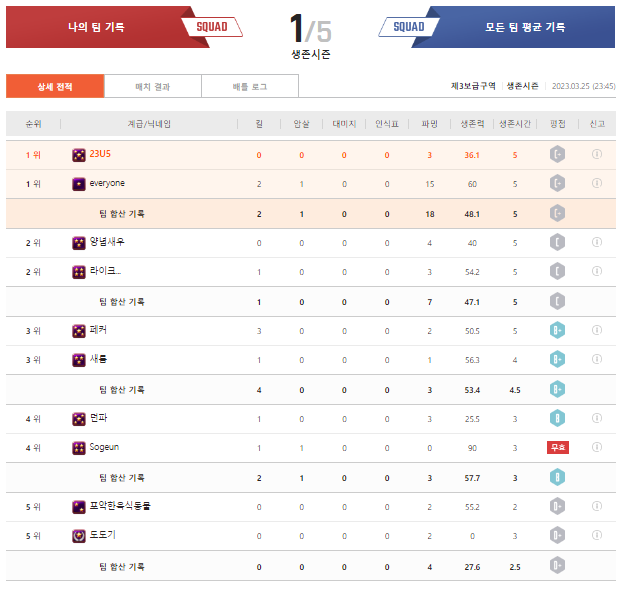This screenshot has height=589, width=622.
Task: Click the report icon in the 도도기 row
Action: coord(597,536)
